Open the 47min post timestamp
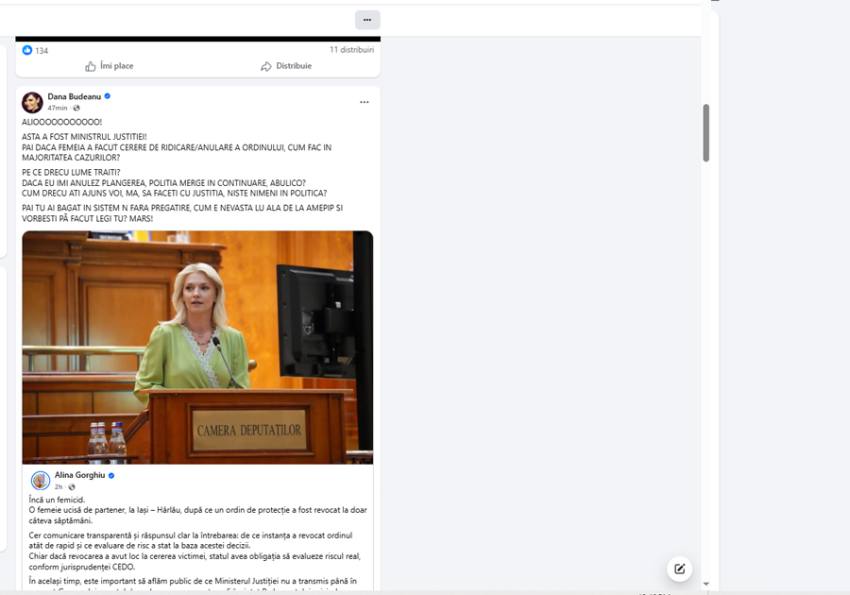Image resolution: width=850 pixels, height=595 pixels. point(57,108)
